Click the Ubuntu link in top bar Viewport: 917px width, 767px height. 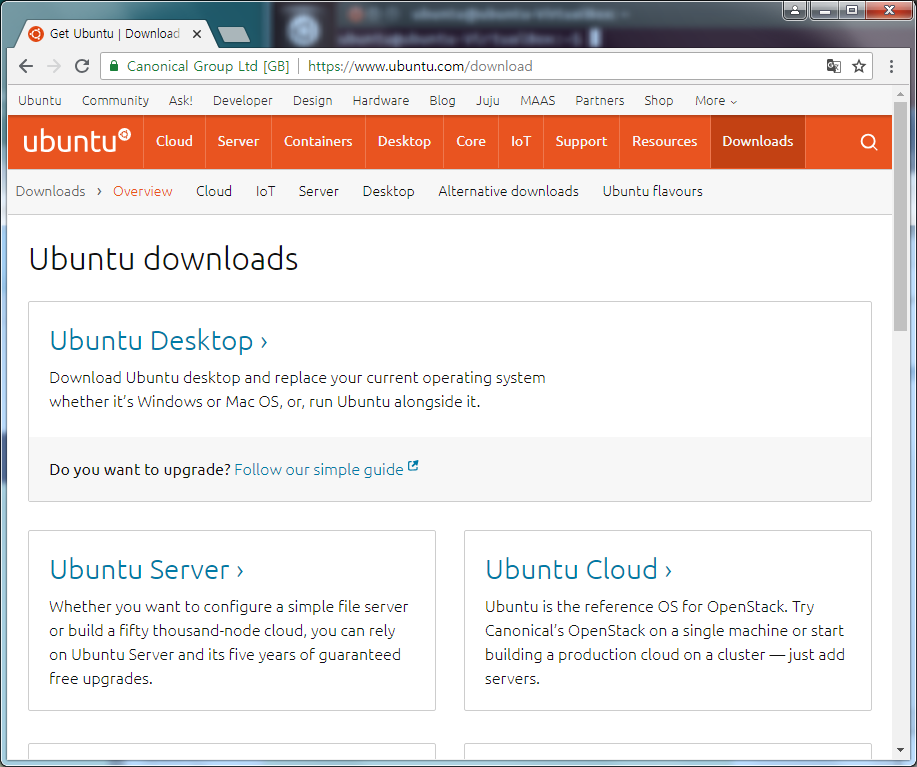pos(40,101)
